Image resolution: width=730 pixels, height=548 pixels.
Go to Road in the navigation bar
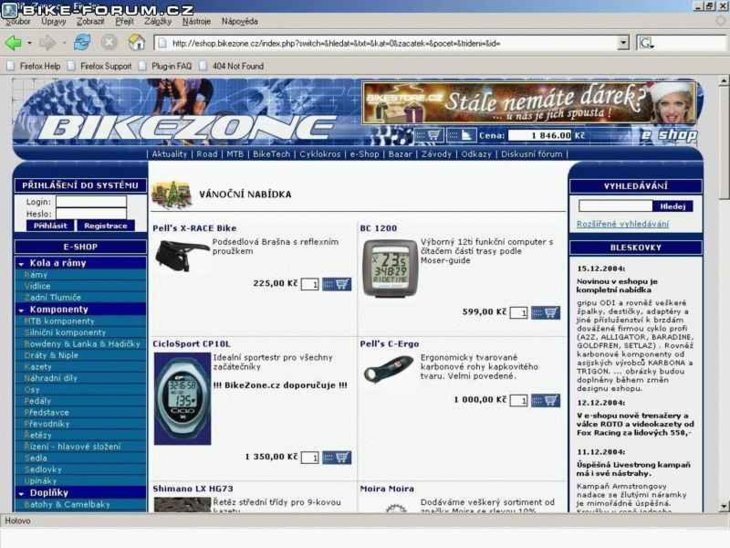[x=207, y=154]
